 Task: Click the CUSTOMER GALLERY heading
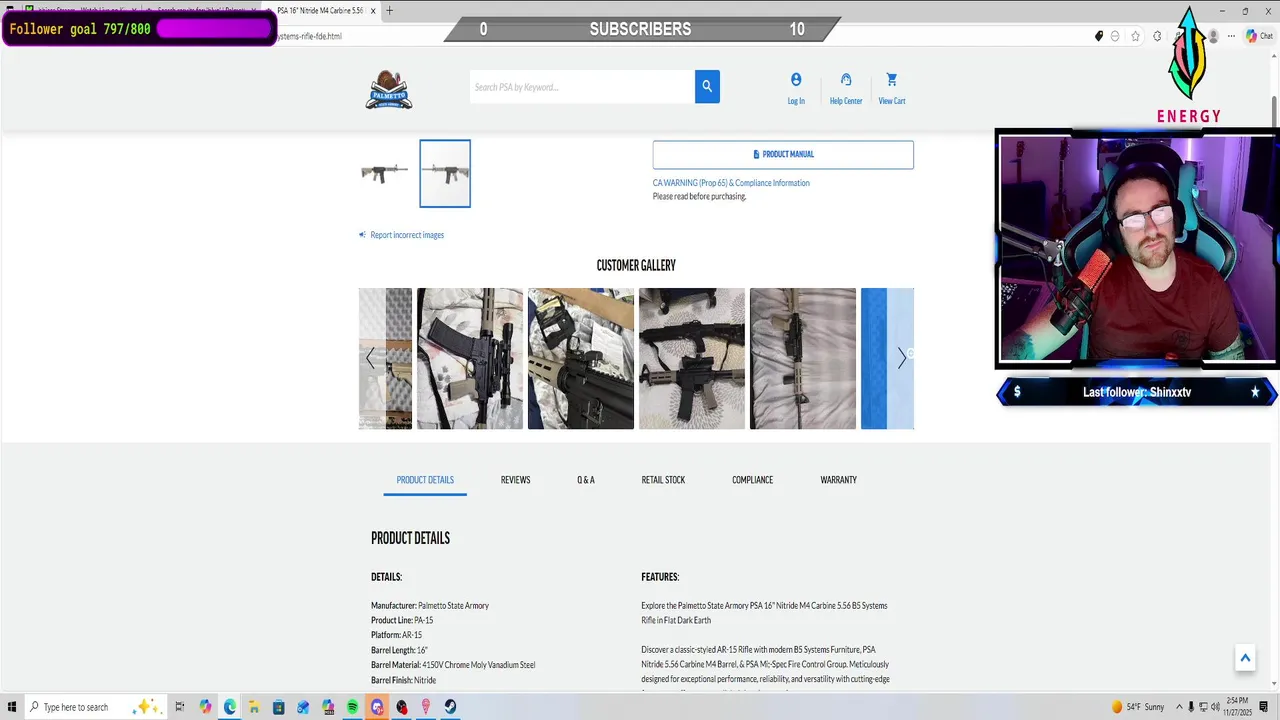click(636, 266)
